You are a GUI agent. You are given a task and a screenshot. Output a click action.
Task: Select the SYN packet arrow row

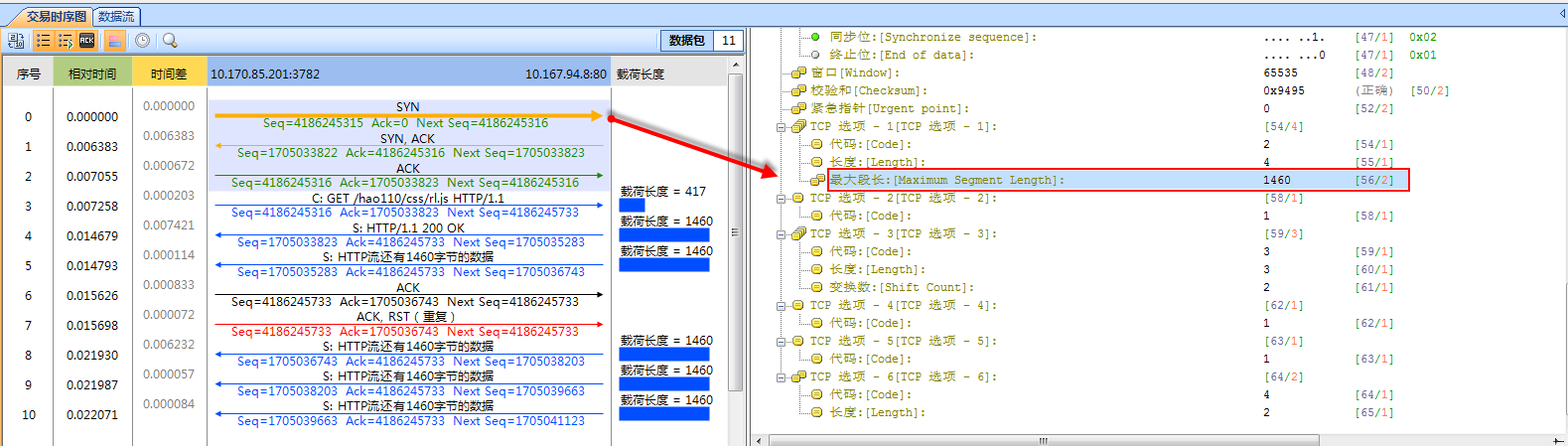tap(408, 114)
